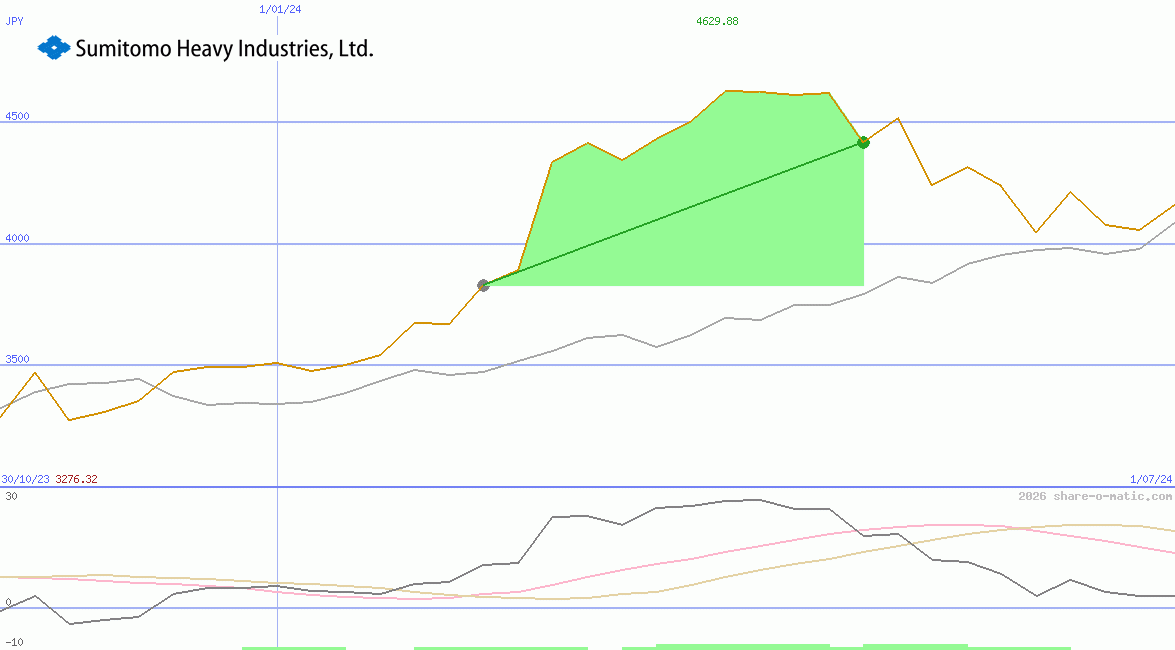Click the 30/10/23 start date label

coord(25,479)
